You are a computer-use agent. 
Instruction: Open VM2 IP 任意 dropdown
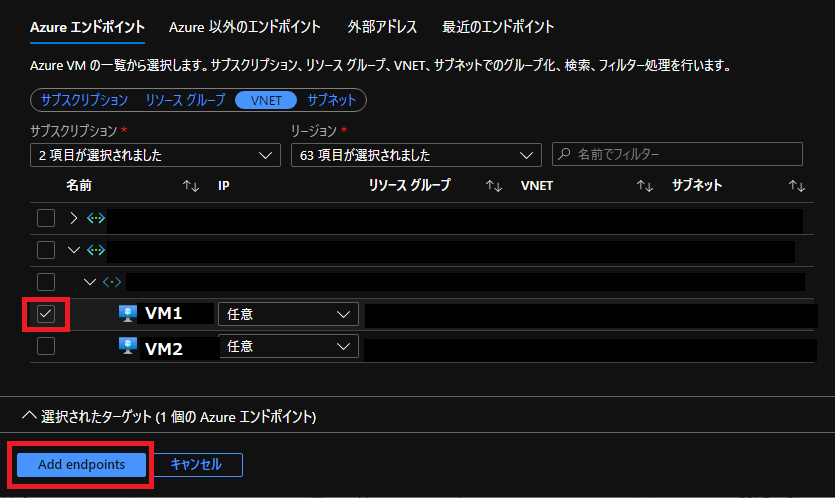point(288,346)
